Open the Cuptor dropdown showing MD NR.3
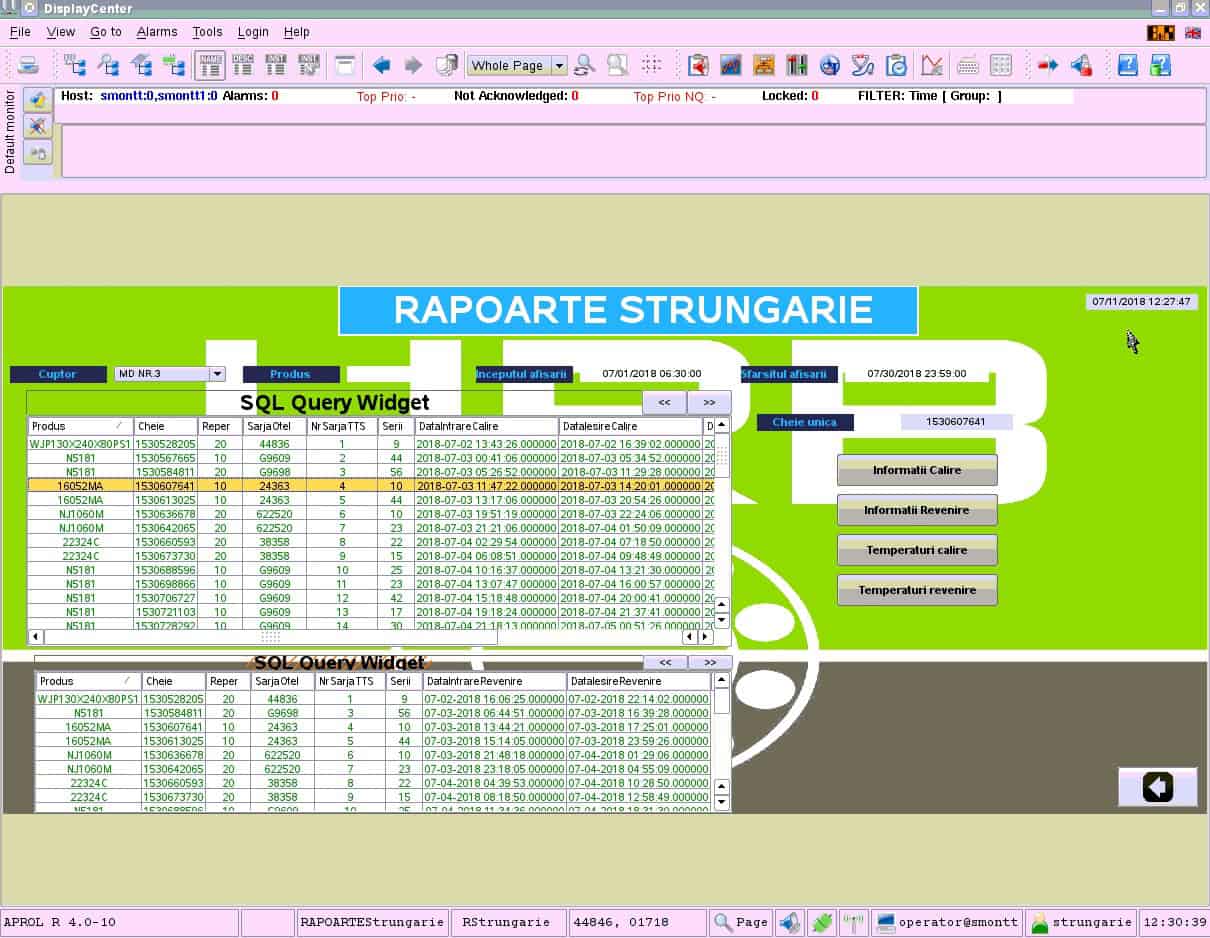 click(217, 374)
